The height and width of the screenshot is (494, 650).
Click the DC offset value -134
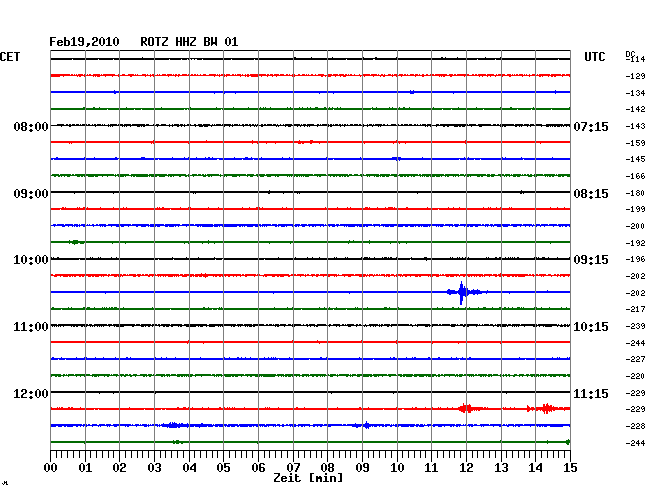click(635, 93)
